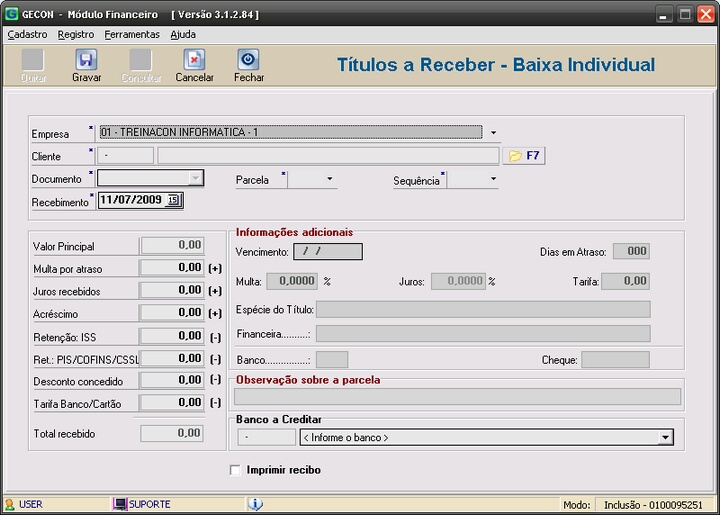Viewport: 720px width, 515px height.
Task: Enable the Imprimir recibo checkbox
Action: tap(235, 470)
